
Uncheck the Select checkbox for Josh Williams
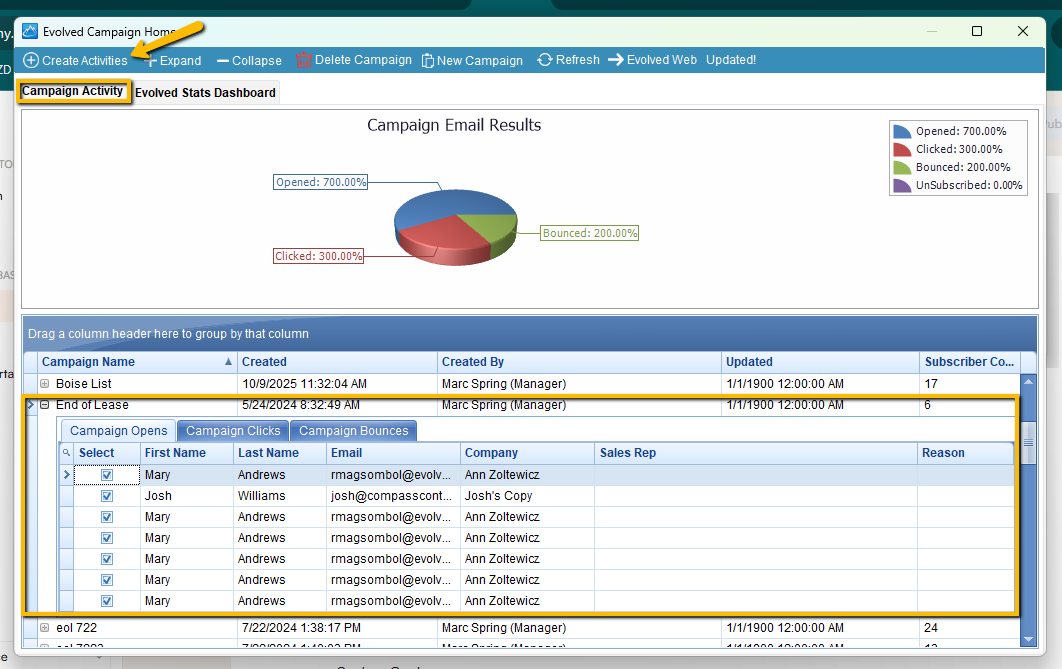[107, 496]
